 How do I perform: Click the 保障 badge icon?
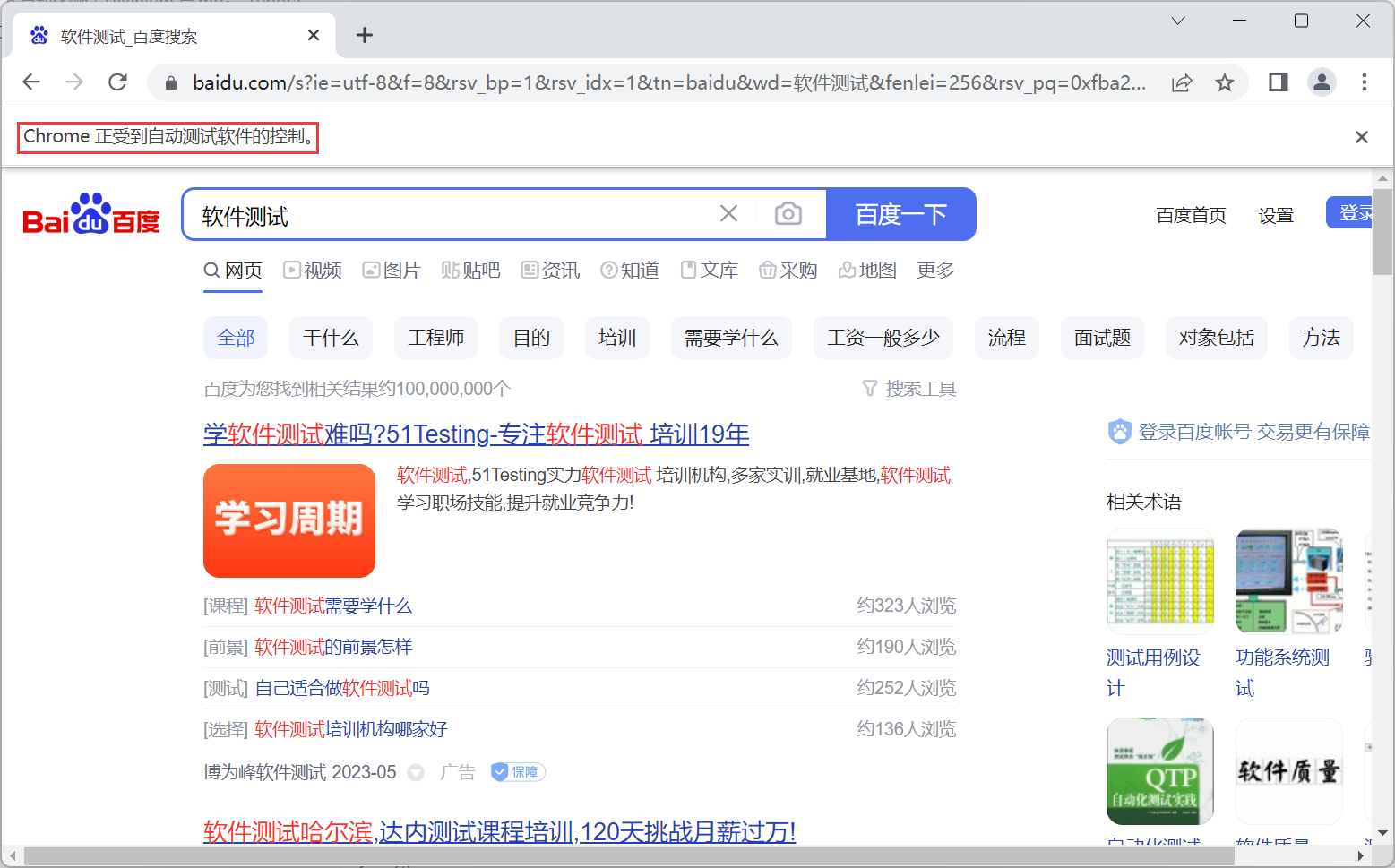[518, 772]
